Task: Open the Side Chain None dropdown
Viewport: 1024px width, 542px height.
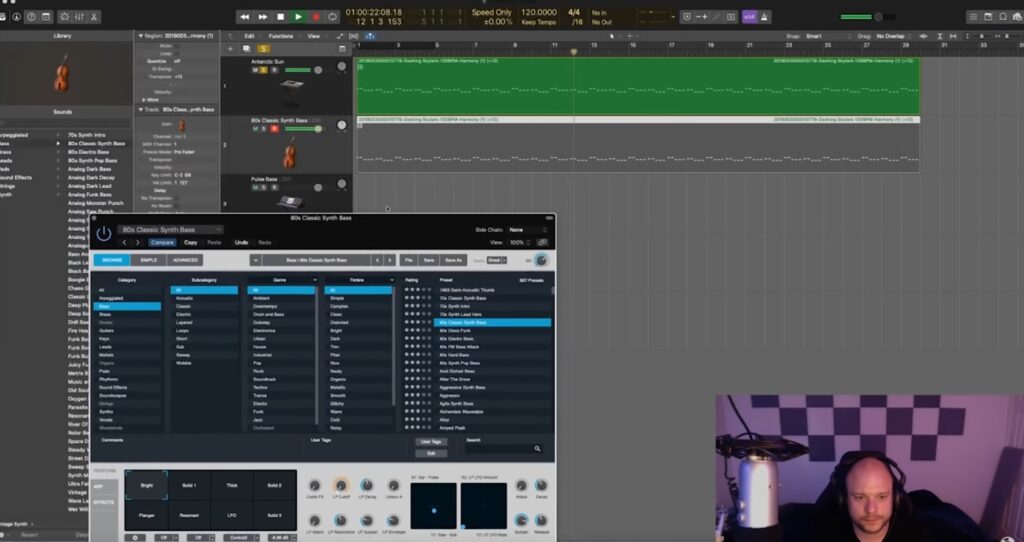Action: pos(528,230)
